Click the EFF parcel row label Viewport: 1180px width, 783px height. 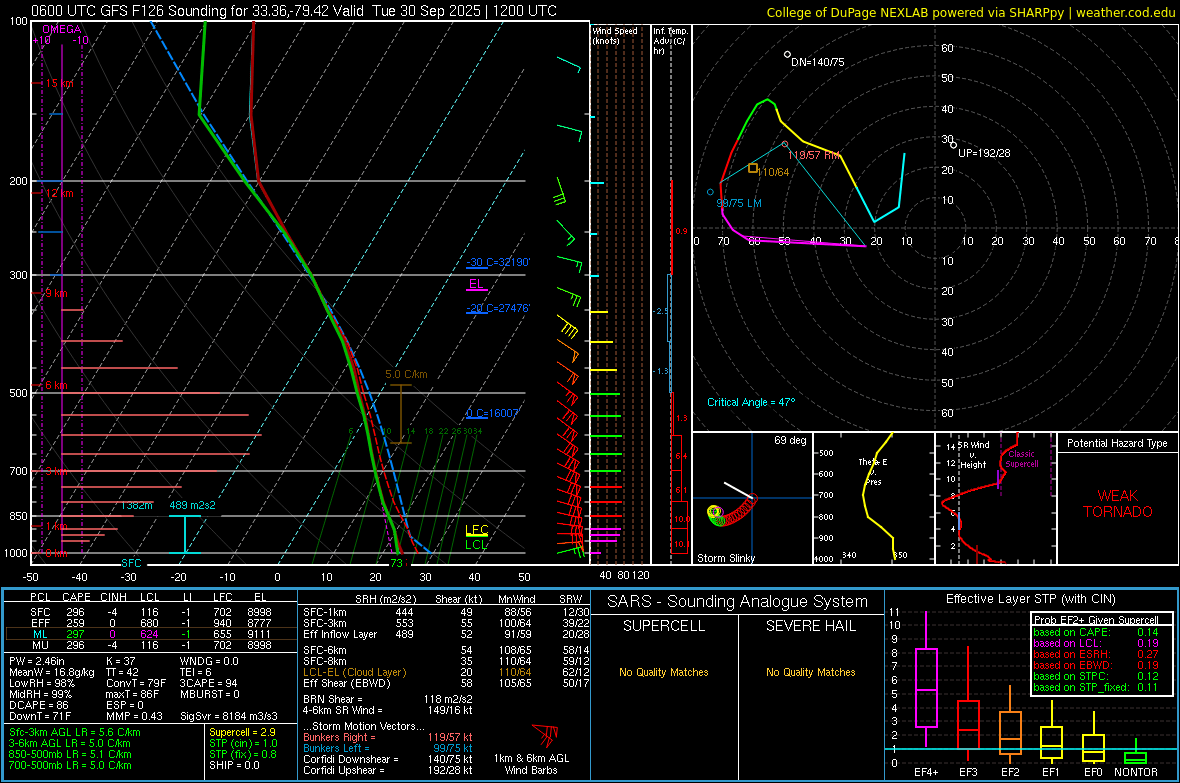click(41, 623)
